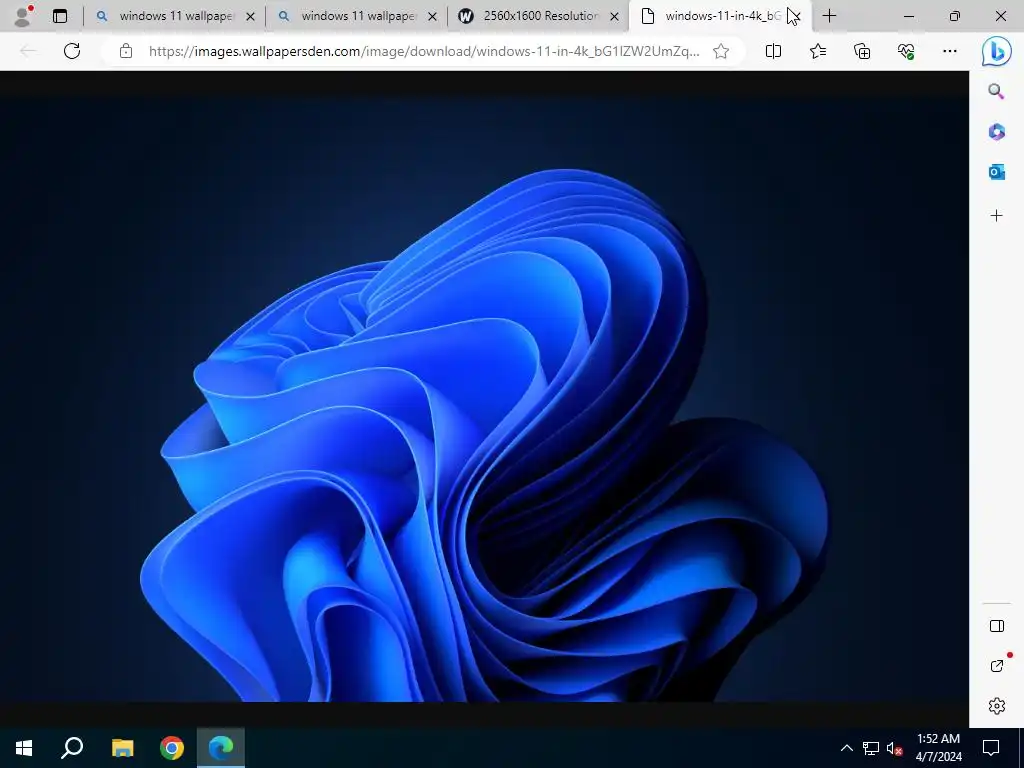
Task: Close the first windows 11 wallpaper tab
Action: [x=250, y=17]
